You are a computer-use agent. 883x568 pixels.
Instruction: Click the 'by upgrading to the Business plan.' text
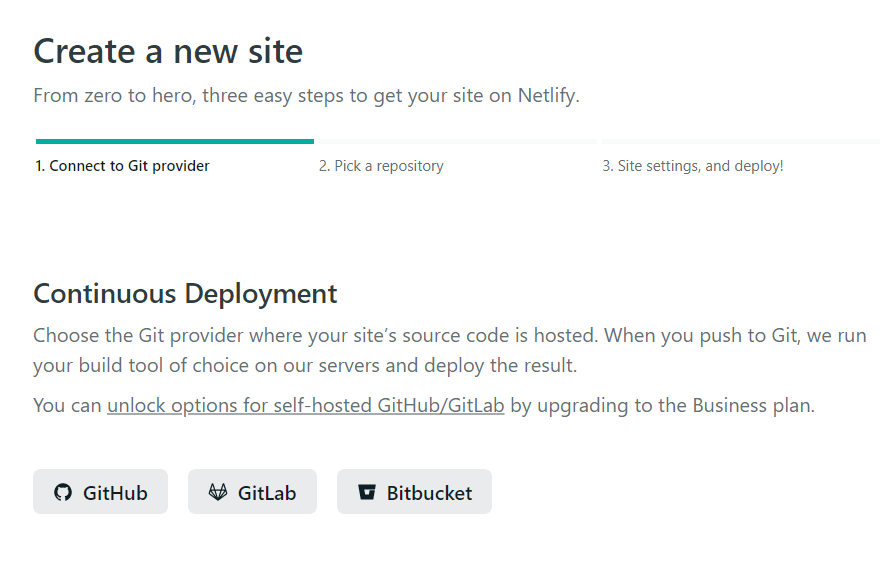[x=662, y=405]
